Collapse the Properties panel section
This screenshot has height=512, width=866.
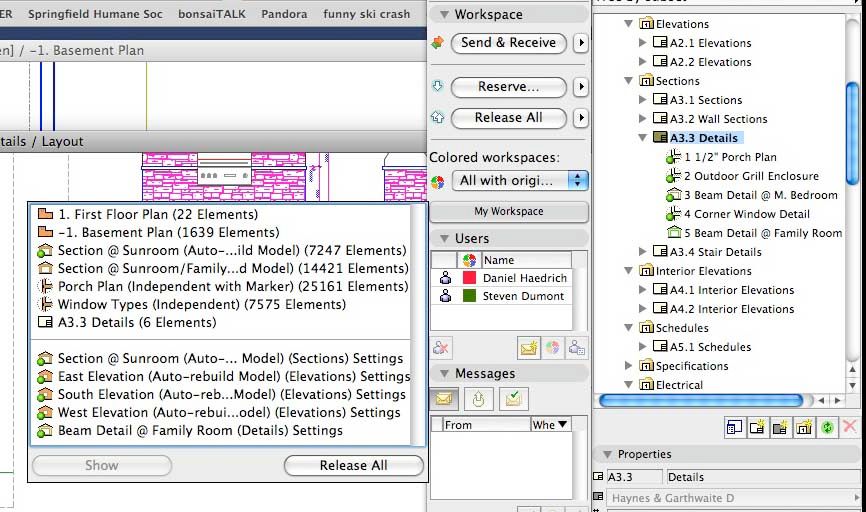pos(607,455)
